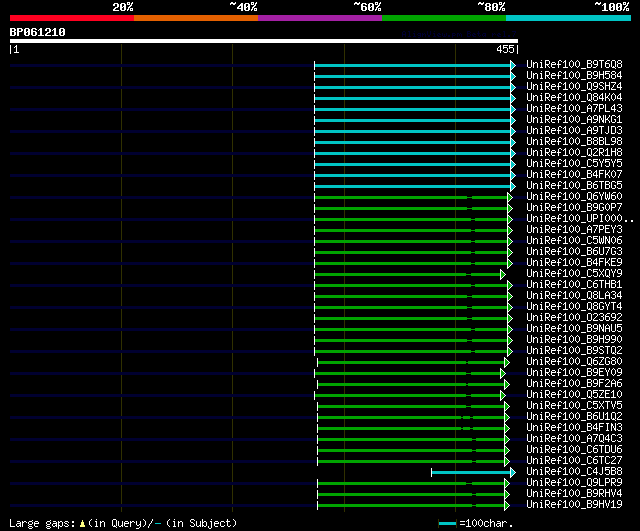Click the cyan alignment bar for B9T6Q8

(x=415, y=65)
